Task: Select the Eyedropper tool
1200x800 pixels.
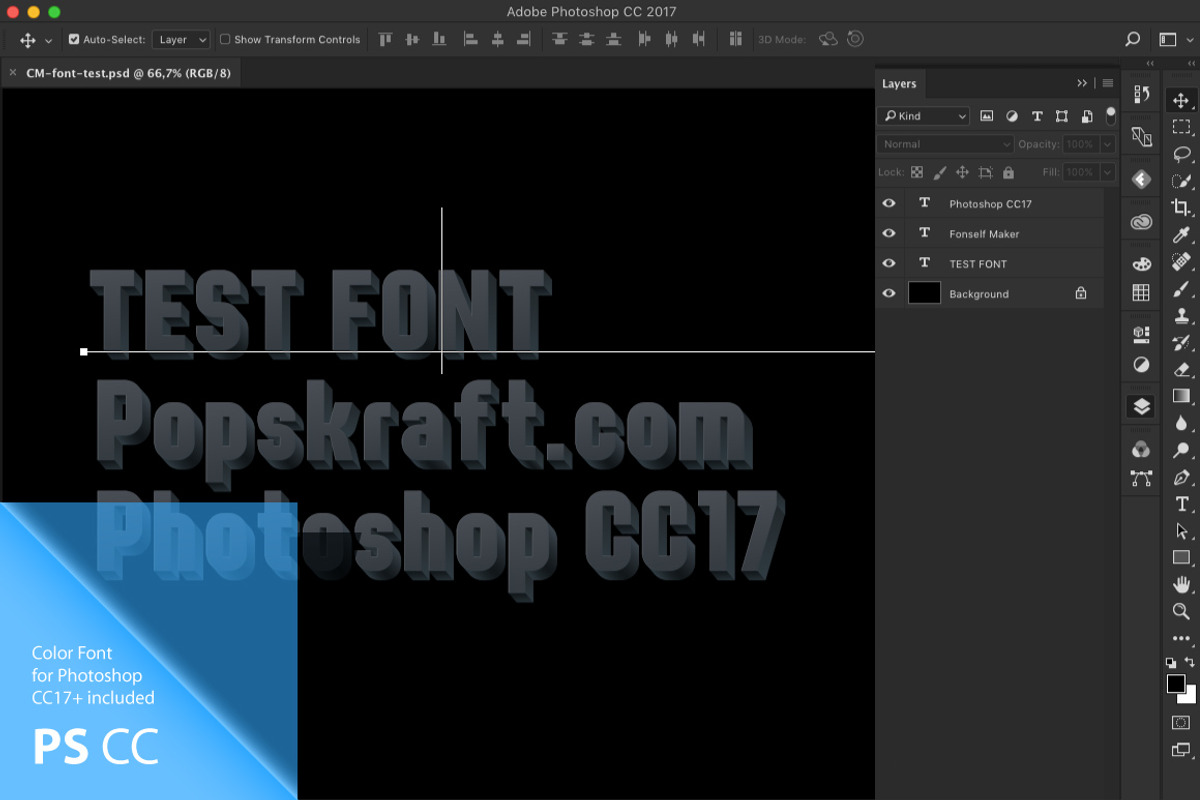Action: pos(1181,235)
